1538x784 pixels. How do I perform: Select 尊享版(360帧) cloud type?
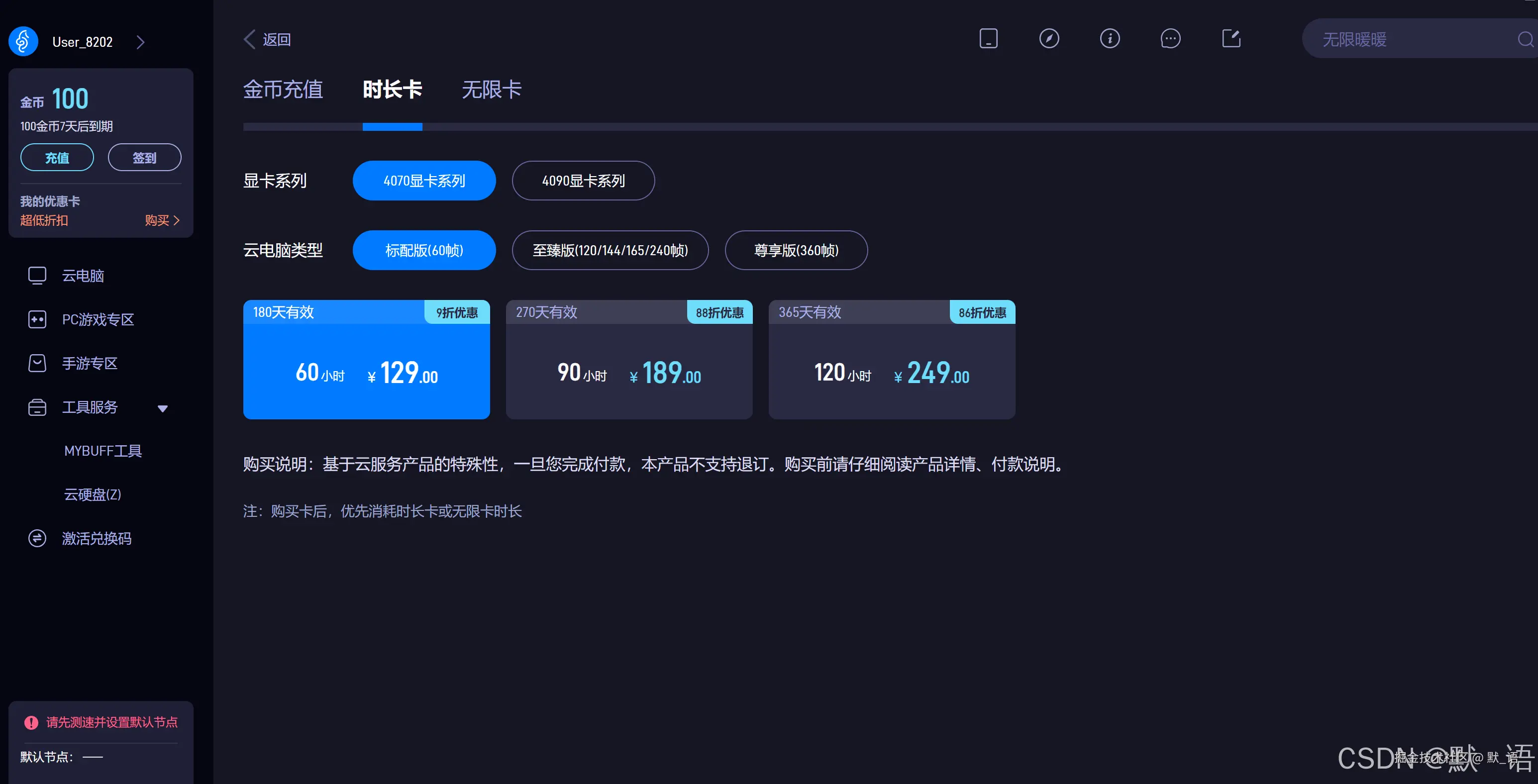click(x=796, y=250)
